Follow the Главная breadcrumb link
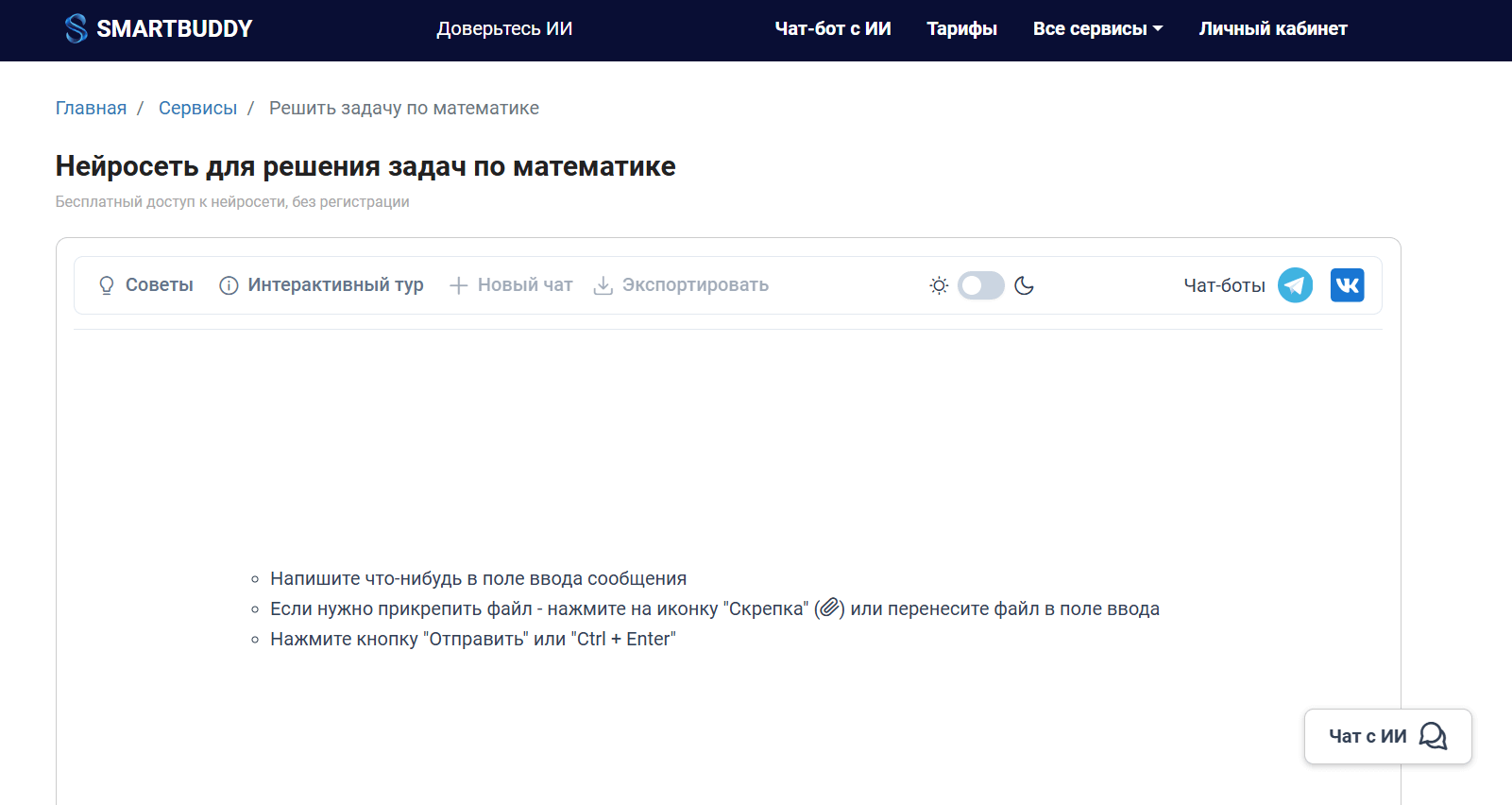This screenshot has width=1512, height=805. [x=91, y=109]
